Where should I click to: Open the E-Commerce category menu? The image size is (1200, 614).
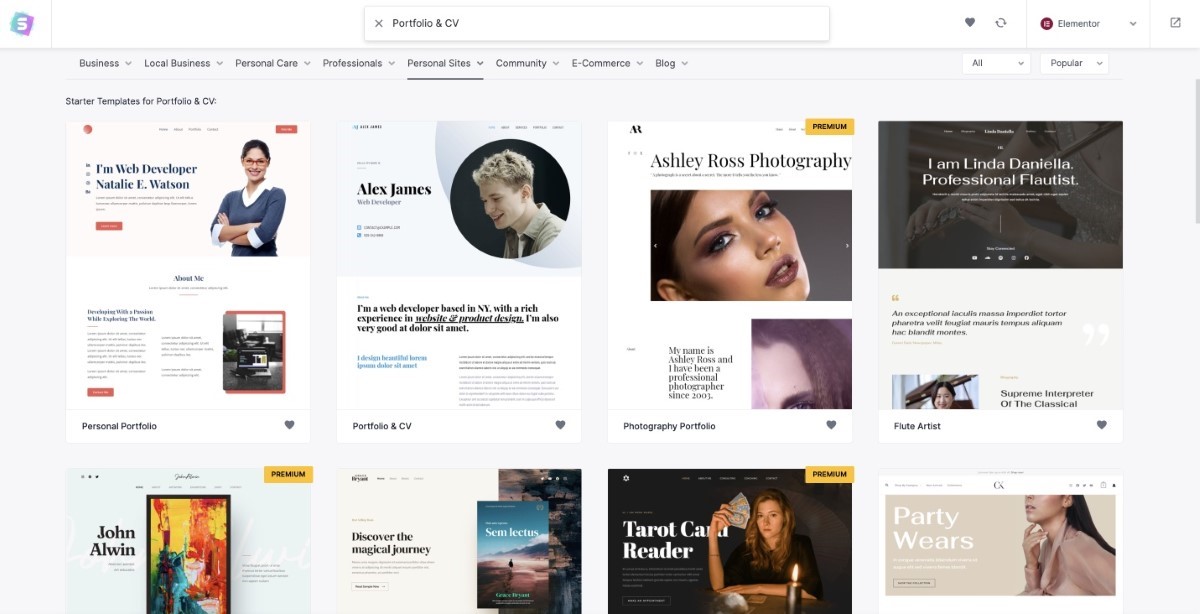[x=608, y=63]
